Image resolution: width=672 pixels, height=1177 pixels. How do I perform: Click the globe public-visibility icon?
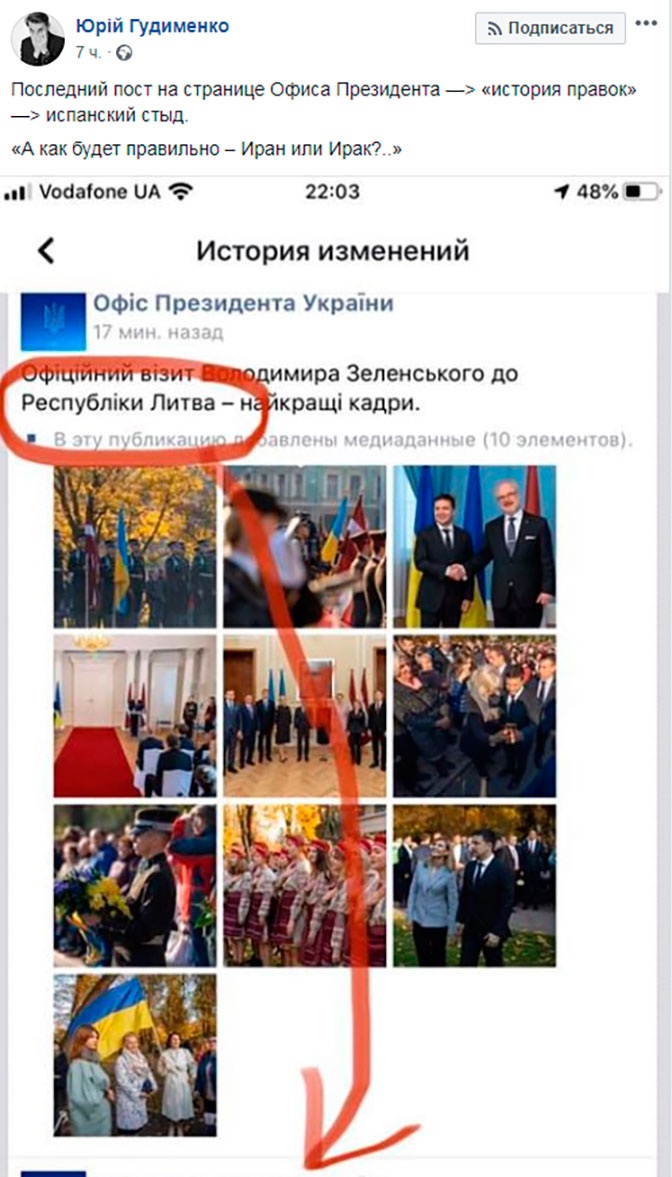(125, 53)
